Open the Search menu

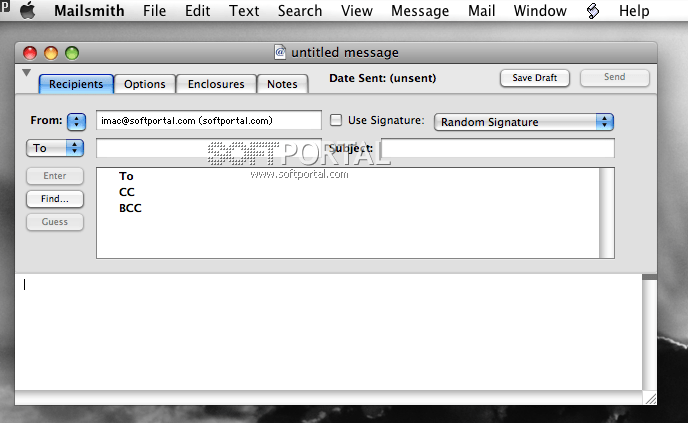tap(300, 11)
